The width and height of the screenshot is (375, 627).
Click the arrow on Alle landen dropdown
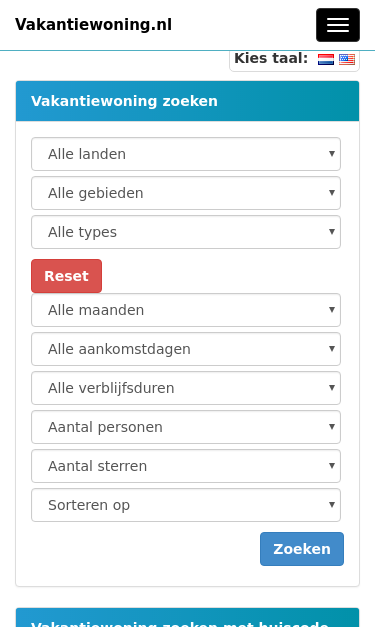click(331, 154)
